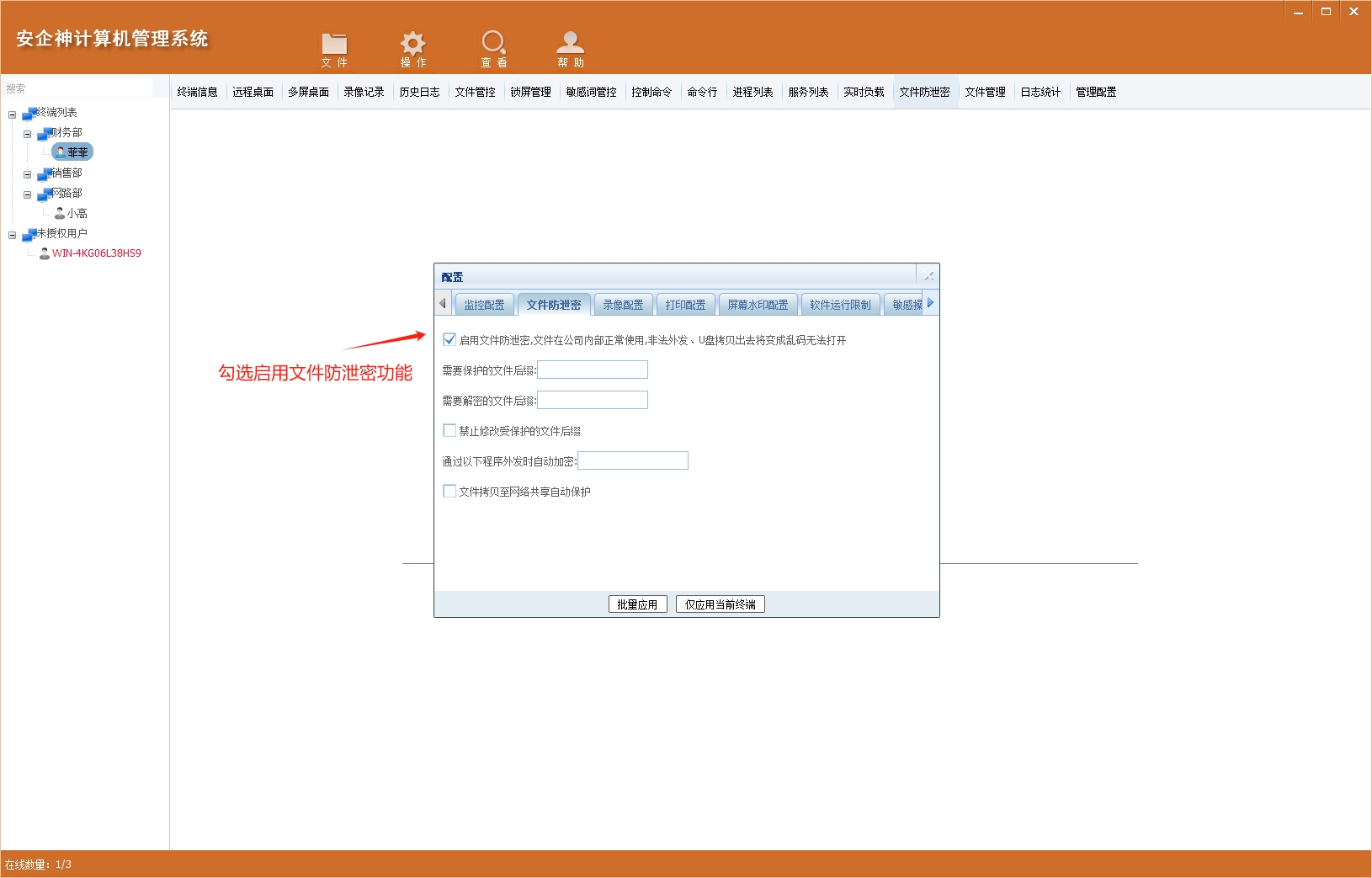Viewport: 1372px width, 878px height.
Task: Select WIN-4KG06L38HS9 unauthorized terminal
Action: coord(97,253)
